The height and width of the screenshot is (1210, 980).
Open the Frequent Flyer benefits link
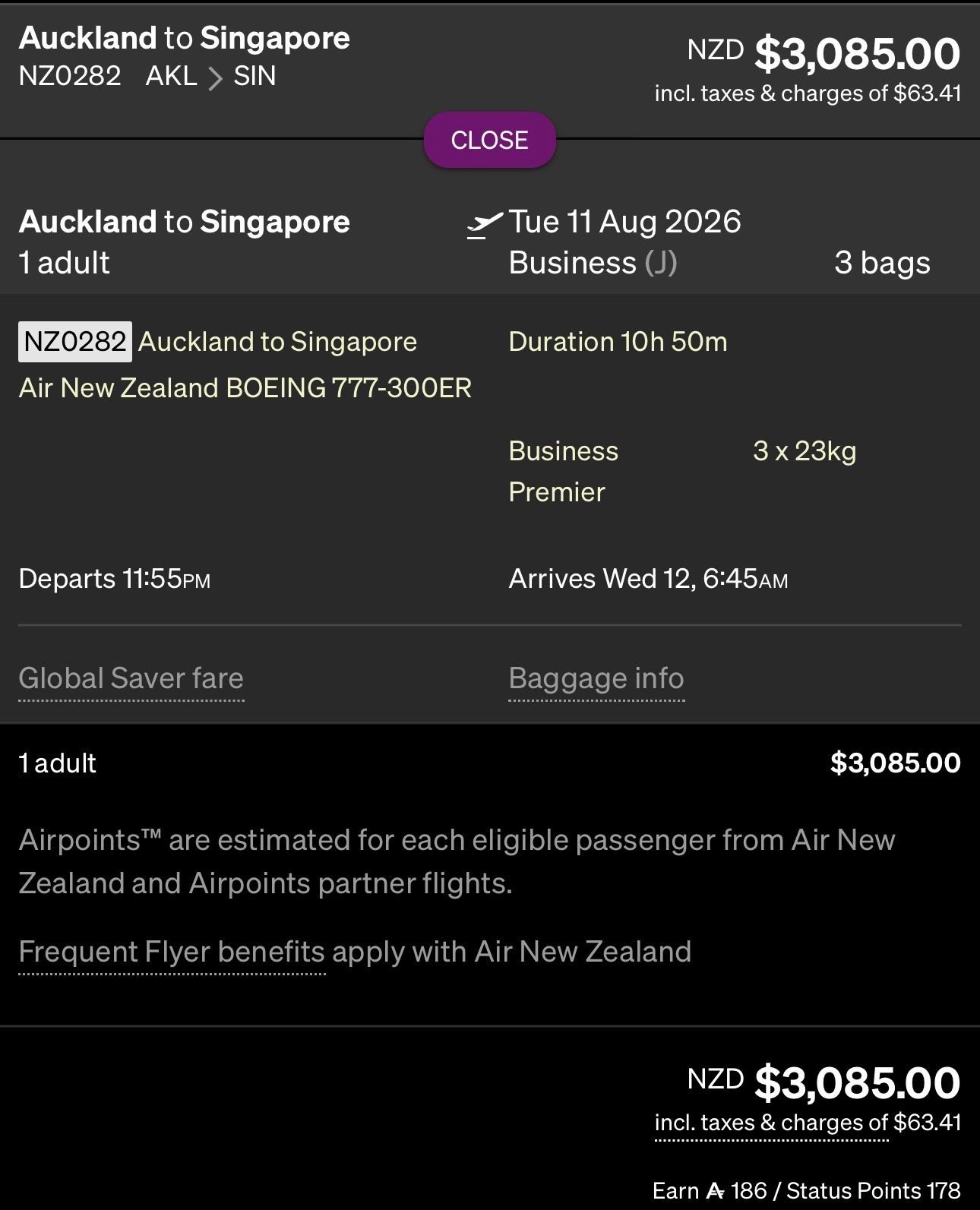172,952
